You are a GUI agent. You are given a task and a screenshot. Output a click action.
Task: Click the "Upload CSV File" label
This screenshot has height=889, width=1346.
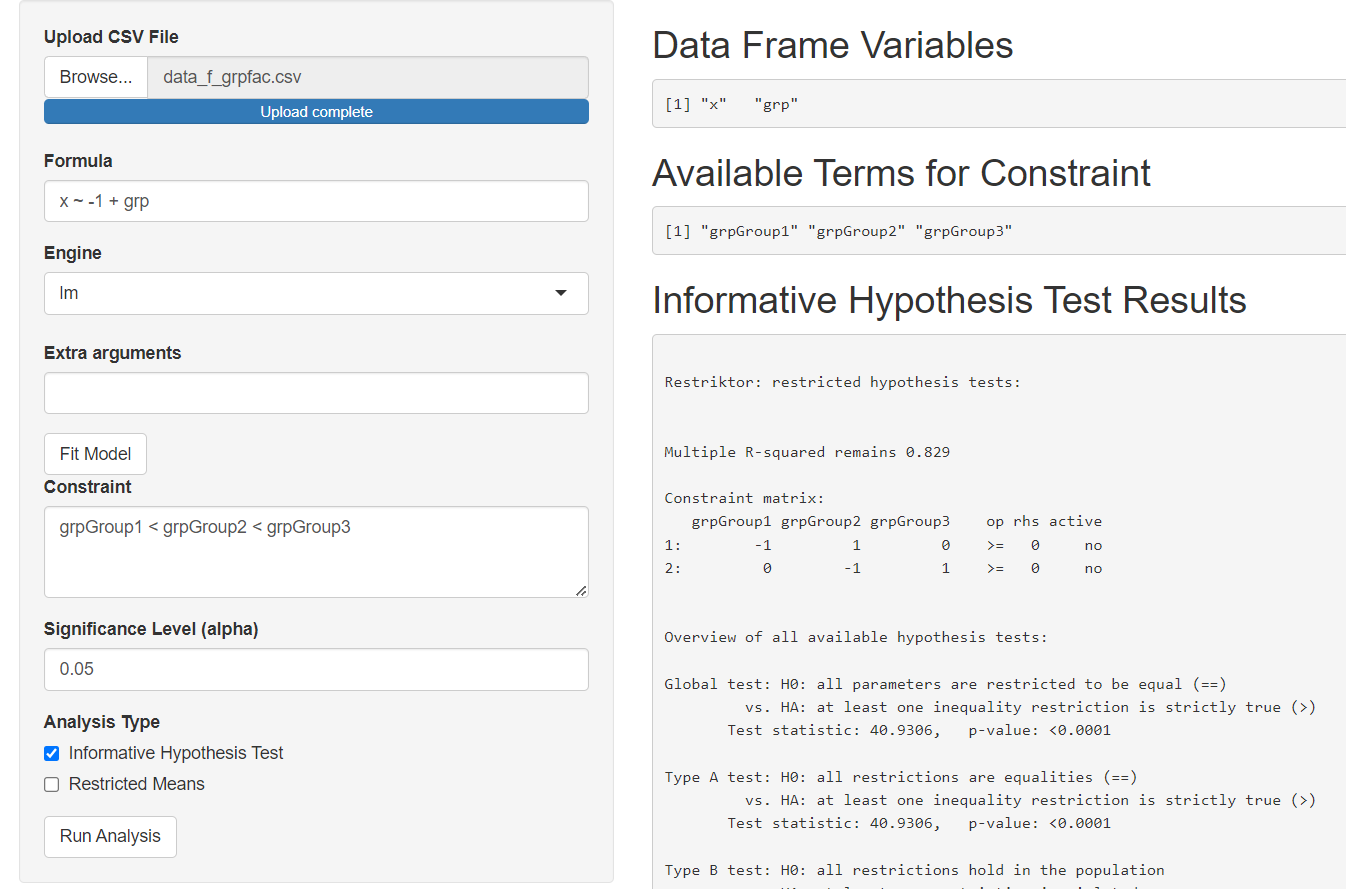[x=111, y=37]
